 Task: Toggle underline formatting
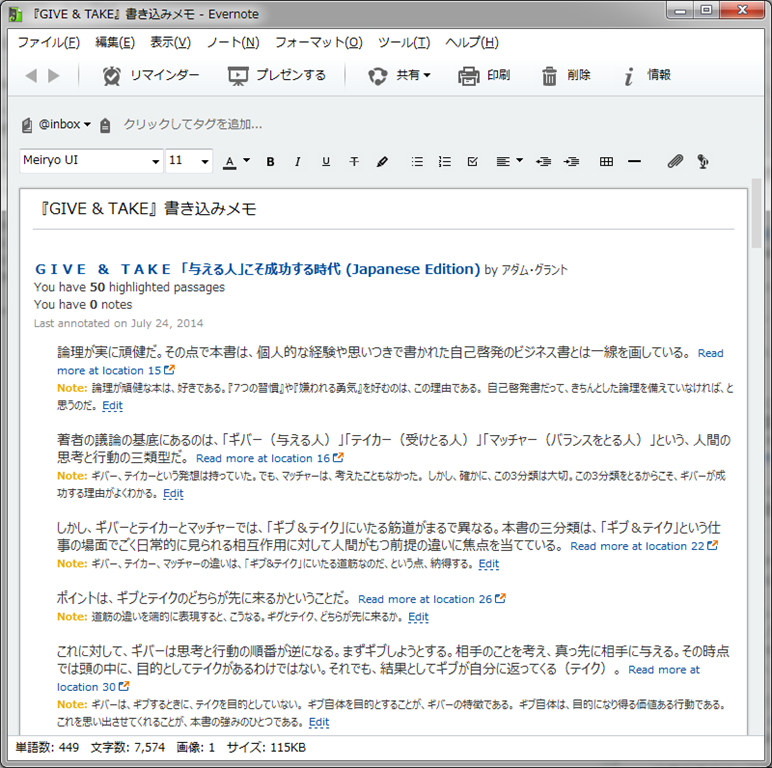click(326, 161)
